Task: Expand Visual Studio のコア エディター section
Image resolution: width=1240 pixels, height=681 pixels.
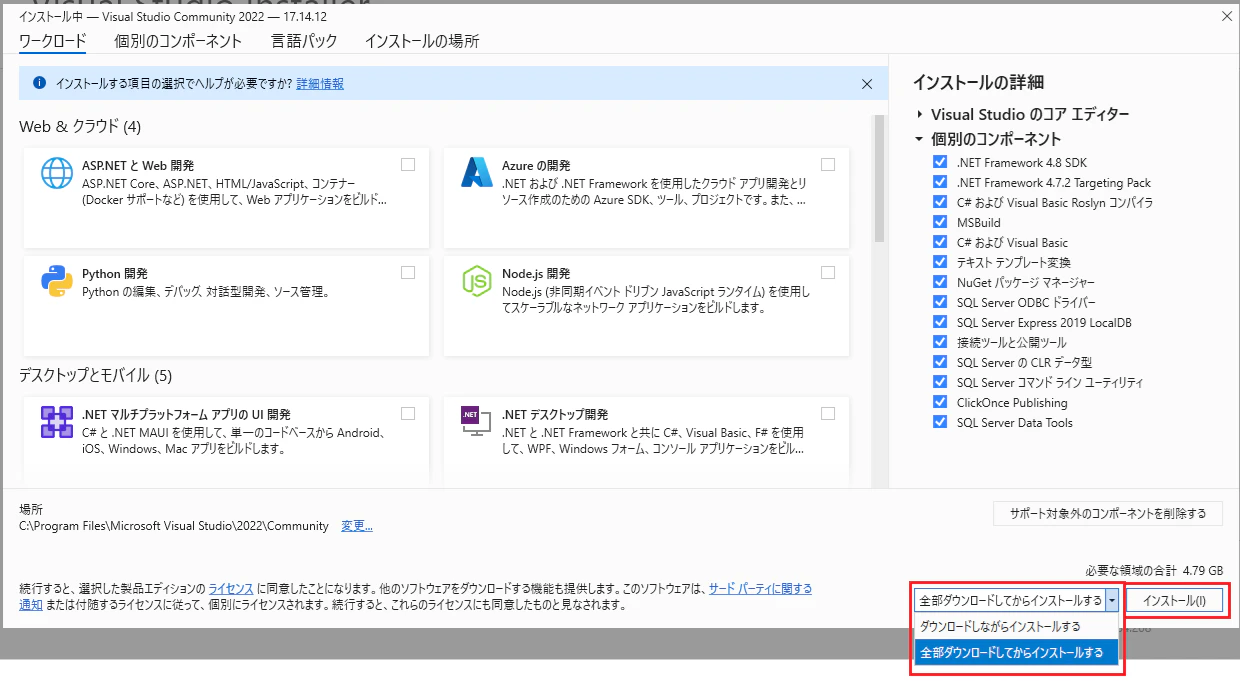Action: (919, 114)
